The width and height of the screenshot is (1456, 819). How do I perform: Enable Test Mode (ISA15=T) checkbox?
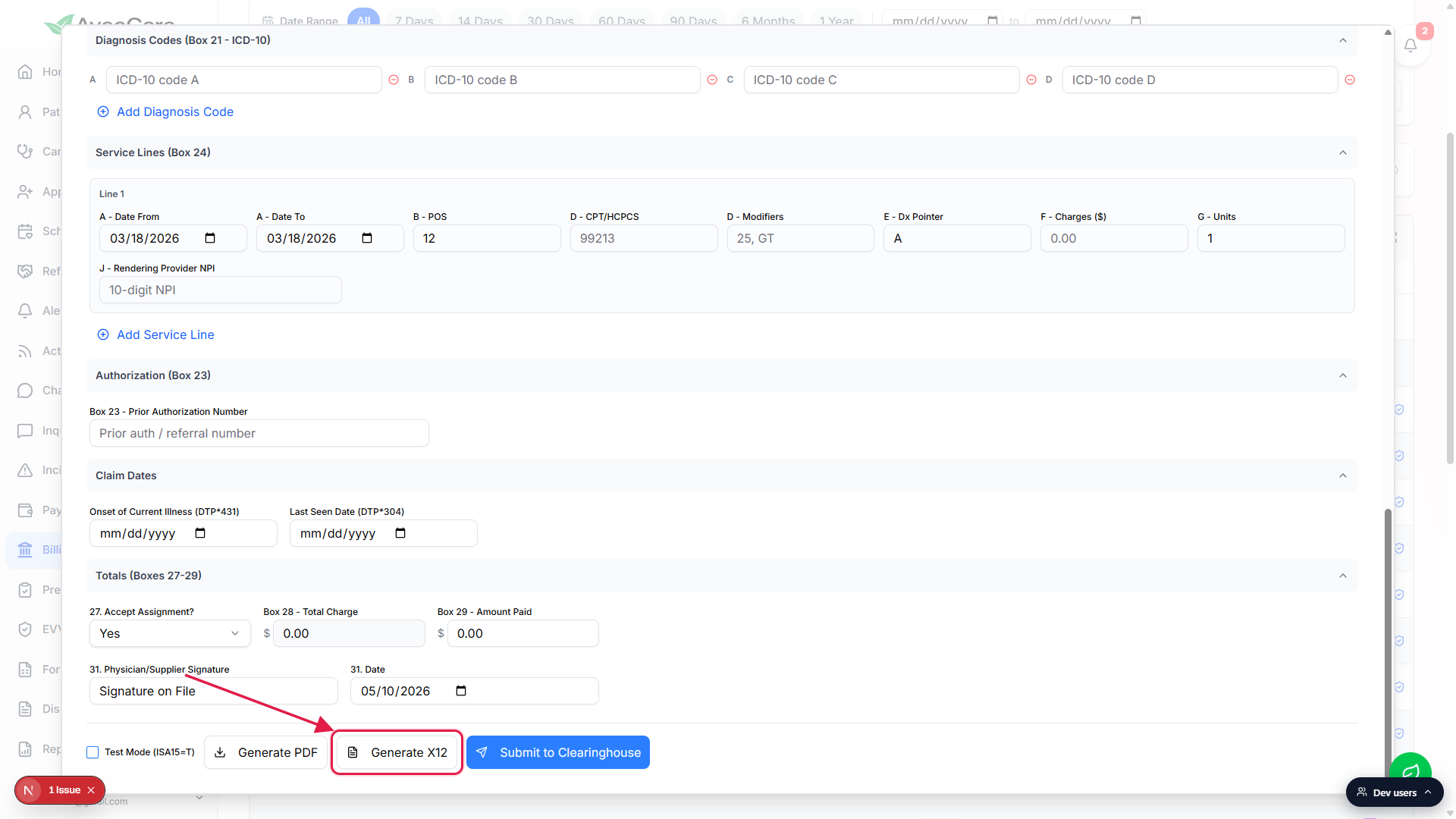click(93, 752)
